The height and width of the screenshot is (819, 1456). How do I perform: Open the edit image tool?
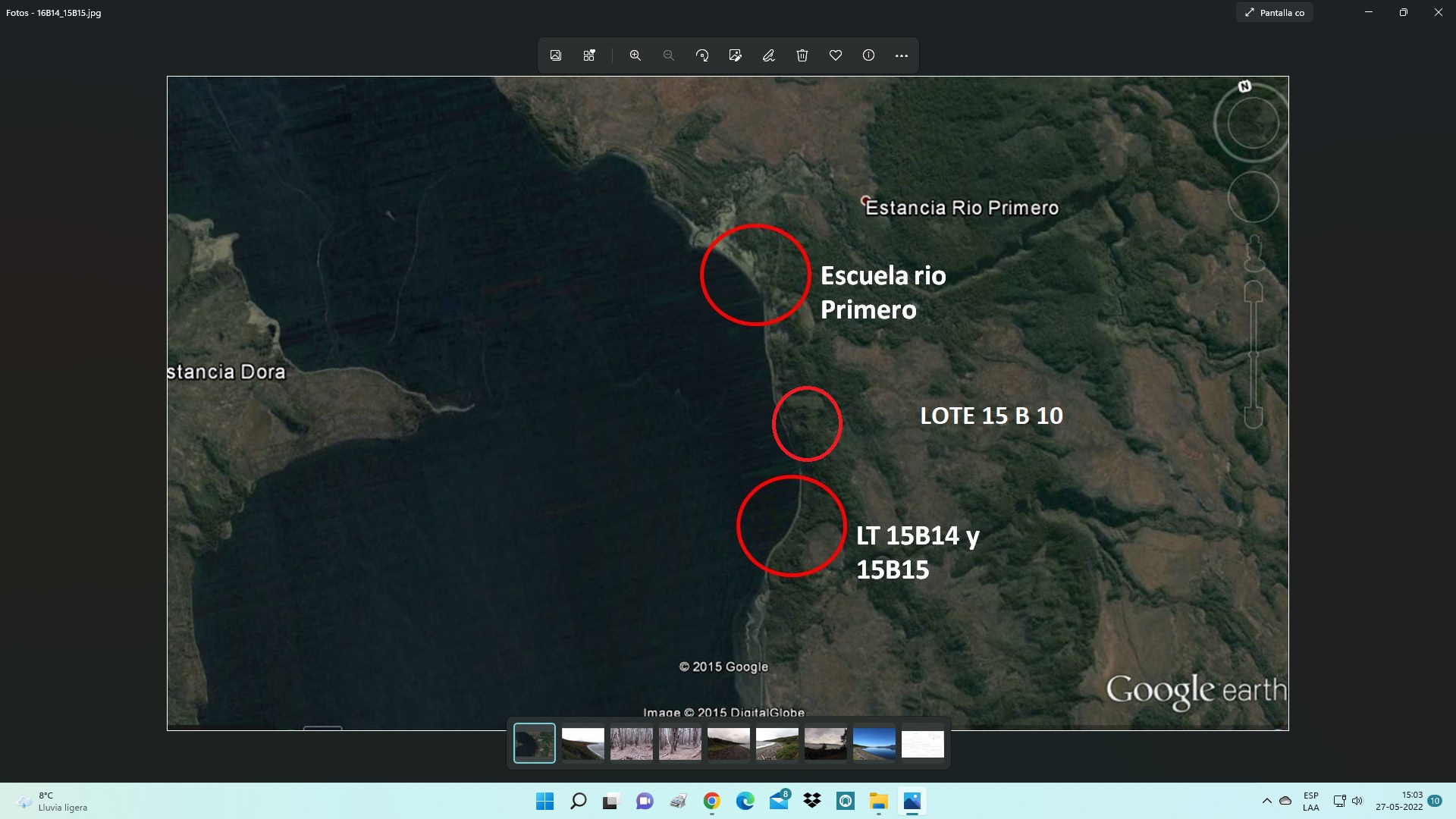735,55
